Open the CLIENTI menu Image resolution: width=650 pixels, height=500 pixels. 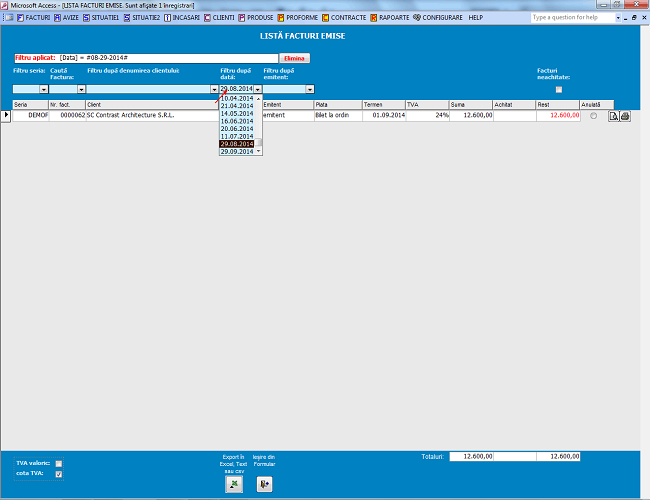click(219, 18)
